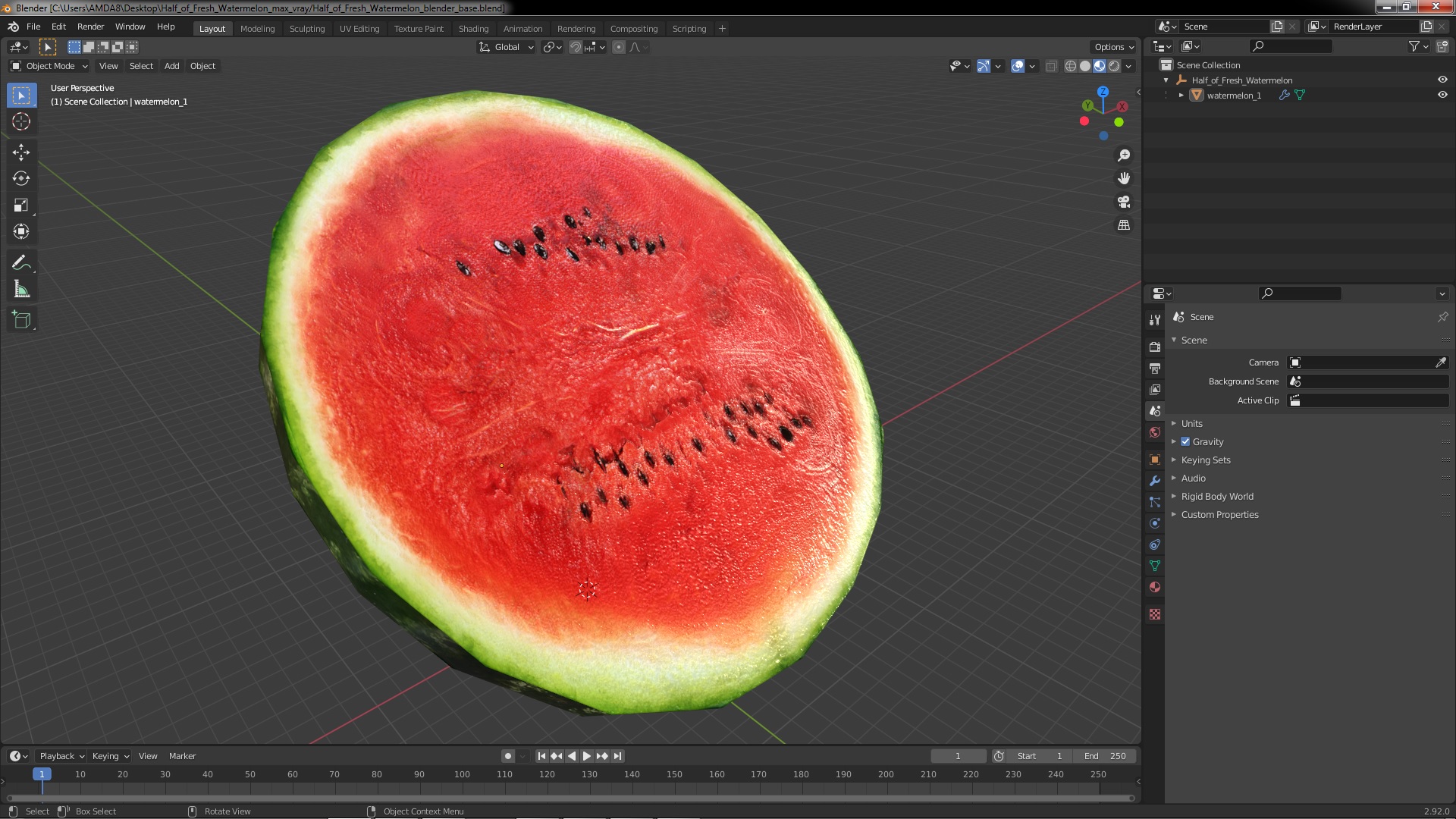Disable the Gravity checkbox
The height and width of the screenshot is (819, 1456).
1185,441
